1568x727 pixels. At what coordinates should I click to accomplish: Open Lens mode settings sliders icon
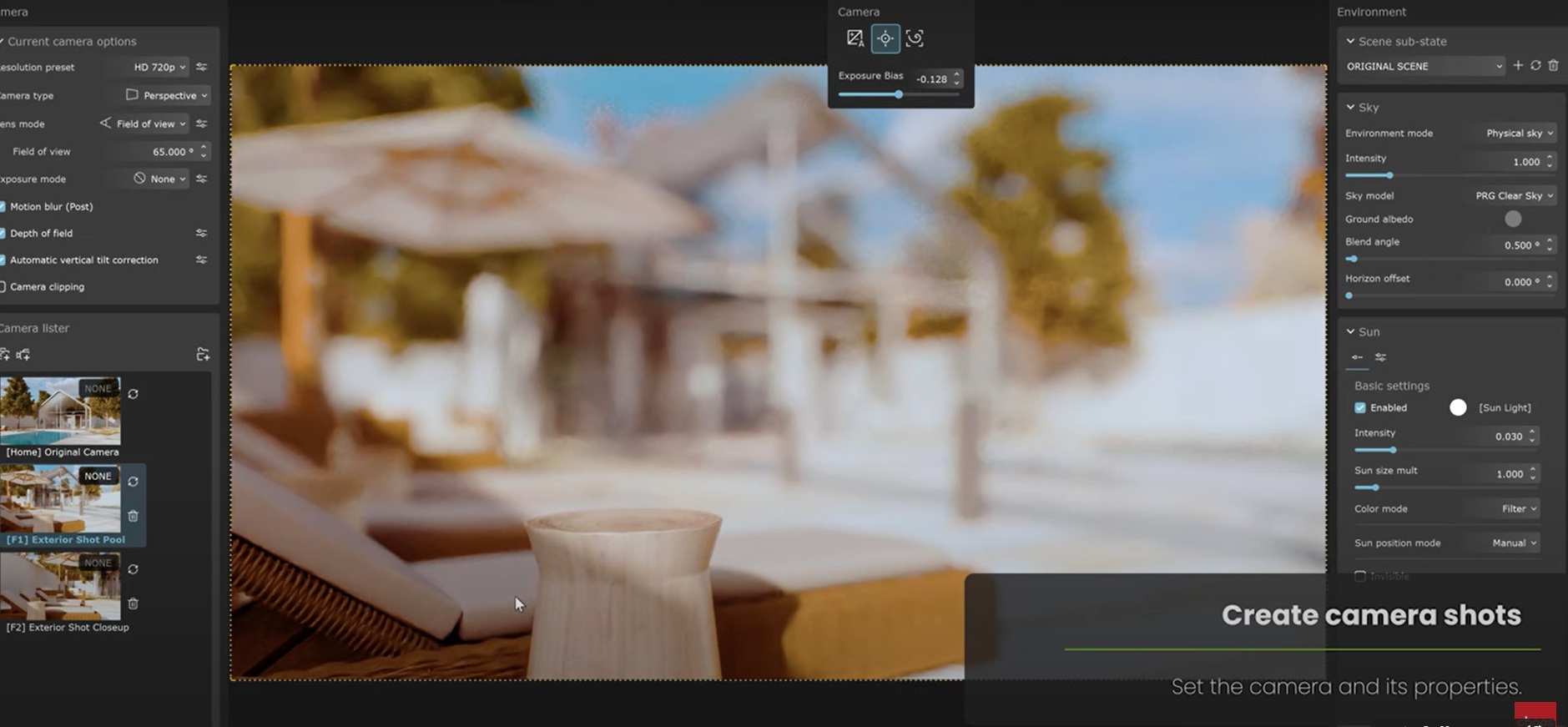click(201, 124)
